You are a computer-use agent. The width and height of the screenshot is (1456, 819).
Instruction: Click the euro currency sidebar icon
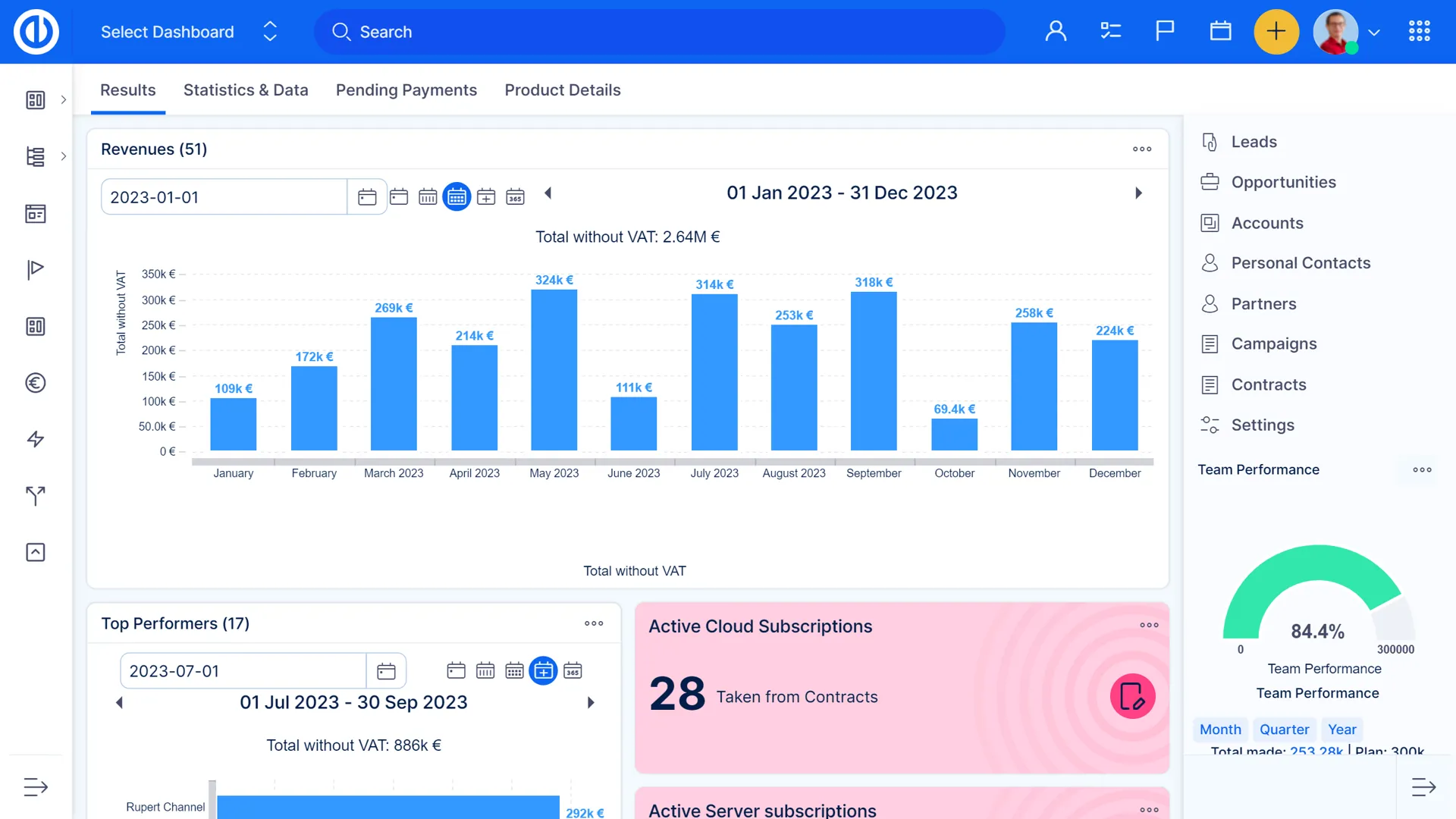pos(36,383)
